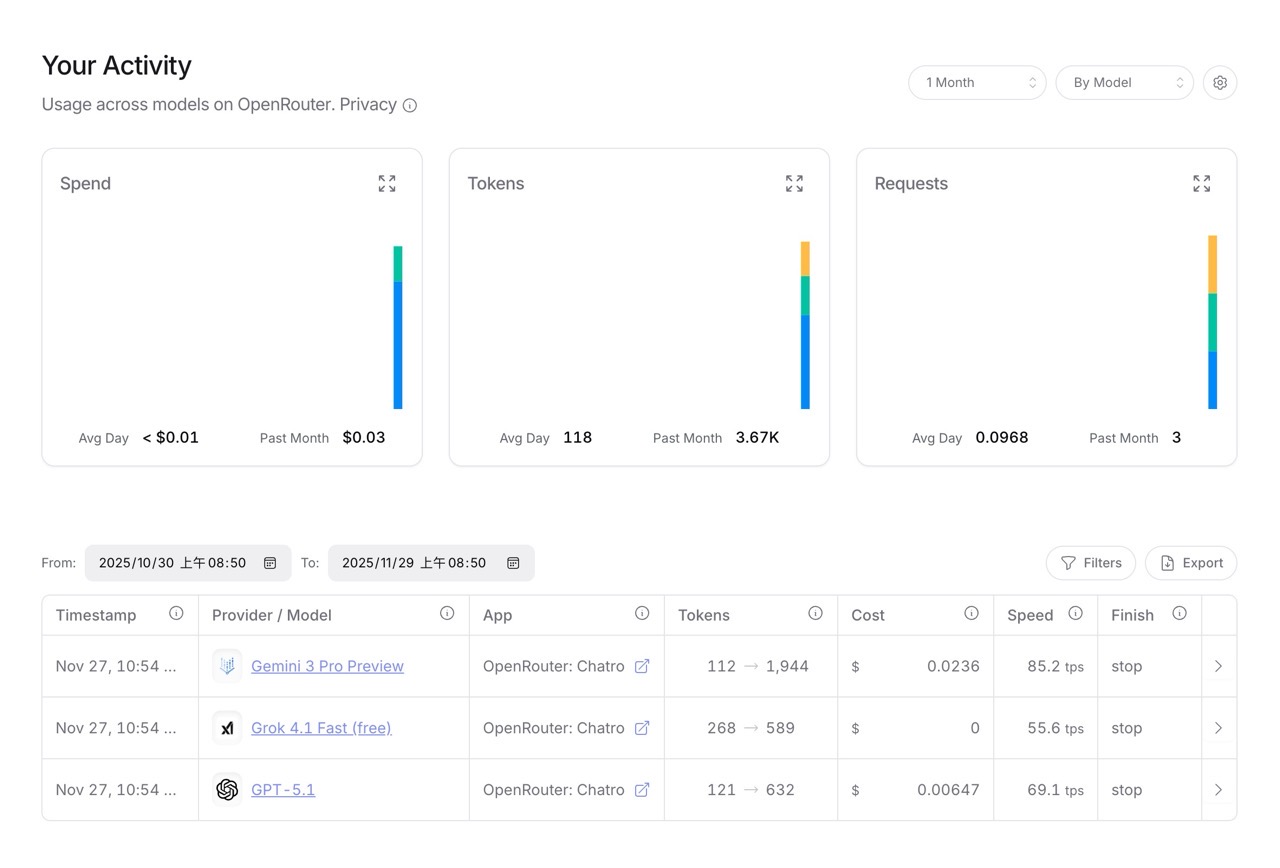Image resolution: width=1280 pixels, height=868 pixels.
Task: Open calendar picker in From date field
Action: (x=270, y=563)
